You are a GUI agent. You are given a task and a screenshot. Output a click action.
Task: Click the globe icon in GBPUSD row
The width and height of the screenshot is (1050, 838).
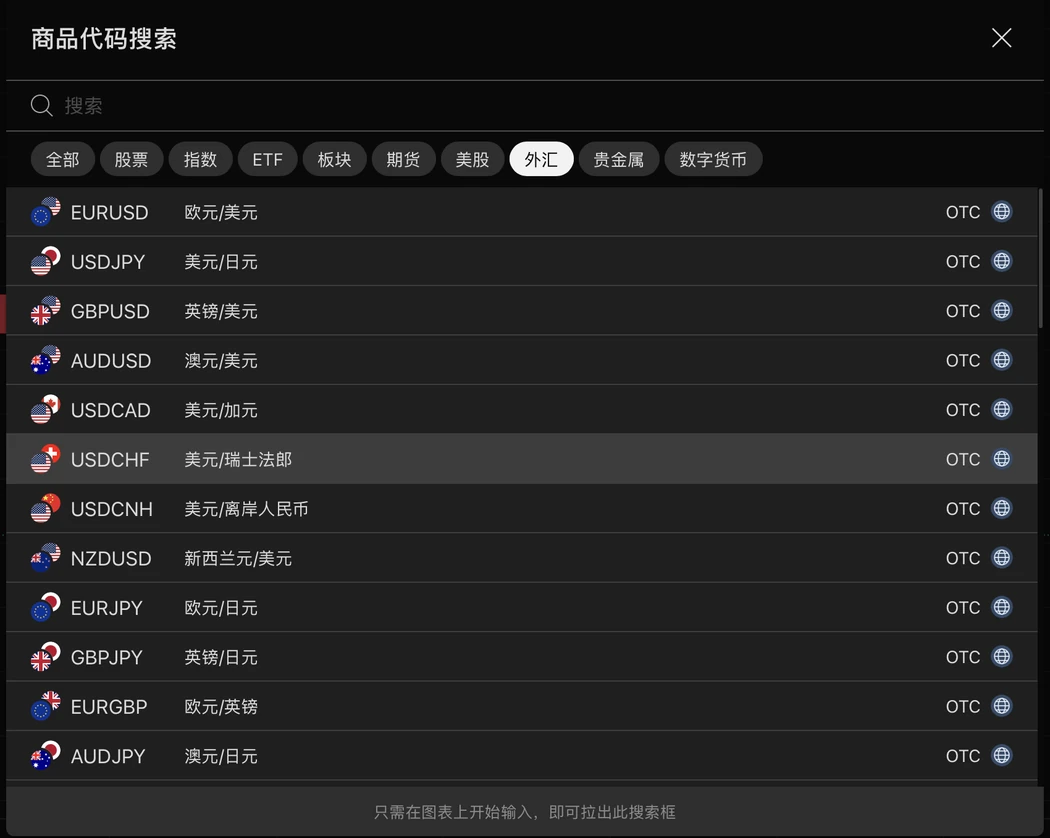click(x=1002, y=311)
